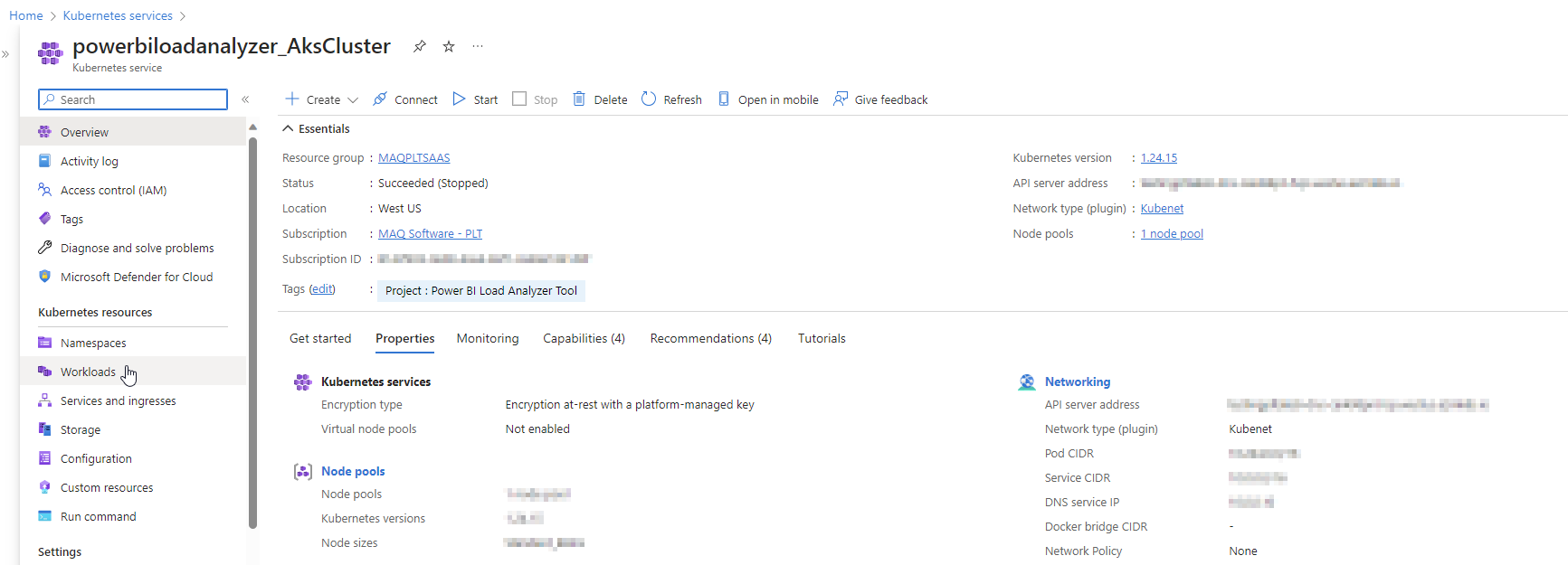Expand the portal side menu chevrons
Screen dimensions: 1568x565
coord(5,54)
